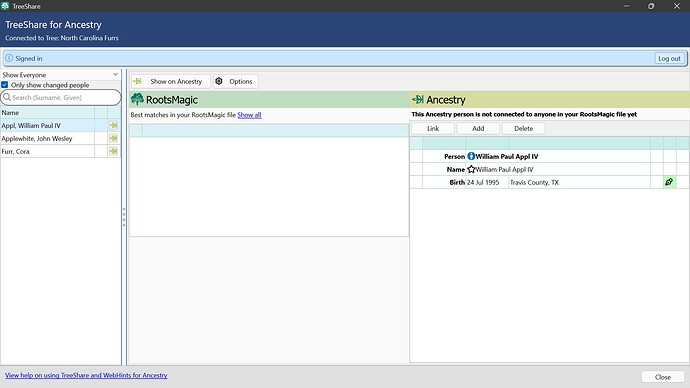
Task: Click the Ancestry icon beside Appl, William Paul IV
Action: tap(114, 125)
